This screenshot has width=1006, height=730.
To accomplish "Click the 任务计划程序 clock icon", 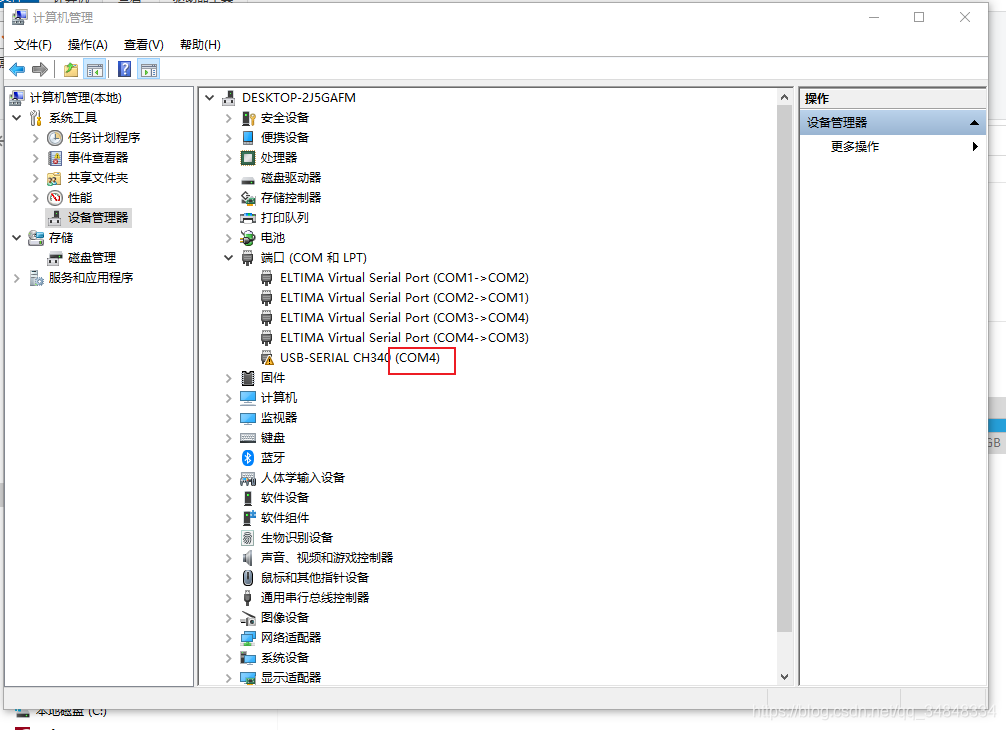I will click(x=55, y=138).
